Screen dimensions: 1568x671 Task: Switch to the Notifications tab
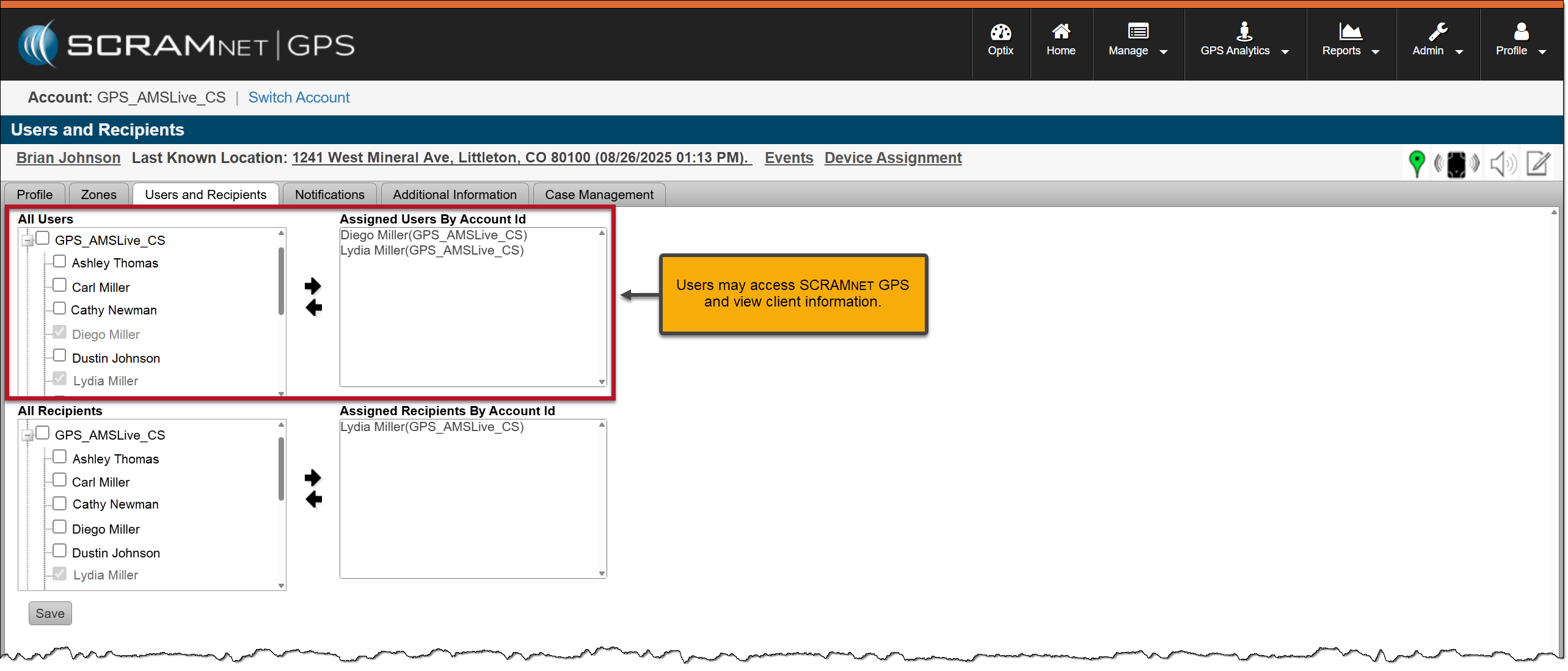(329, 195)
